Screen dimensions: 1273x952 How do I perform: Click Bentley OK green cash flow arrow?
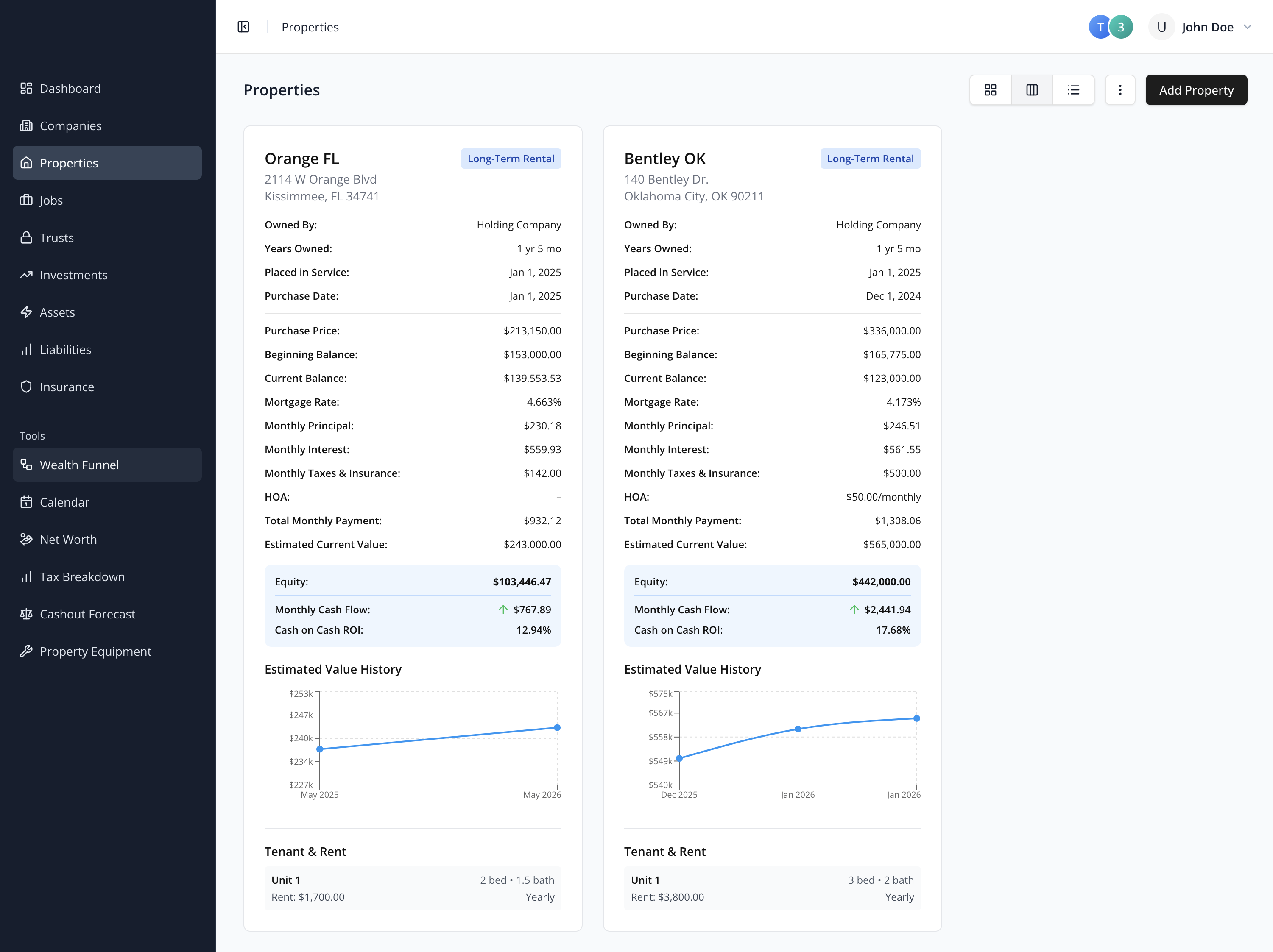point(854,609)
